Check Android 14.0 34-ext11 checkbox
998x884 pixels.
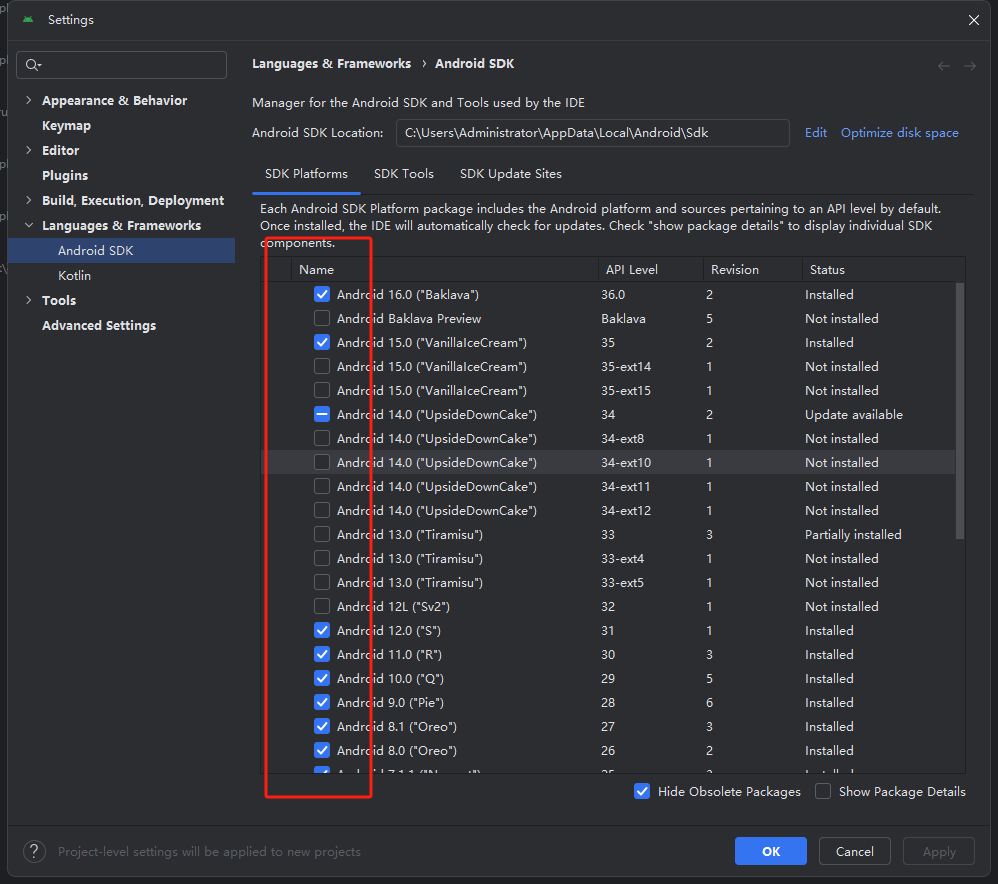click(322, 486)
